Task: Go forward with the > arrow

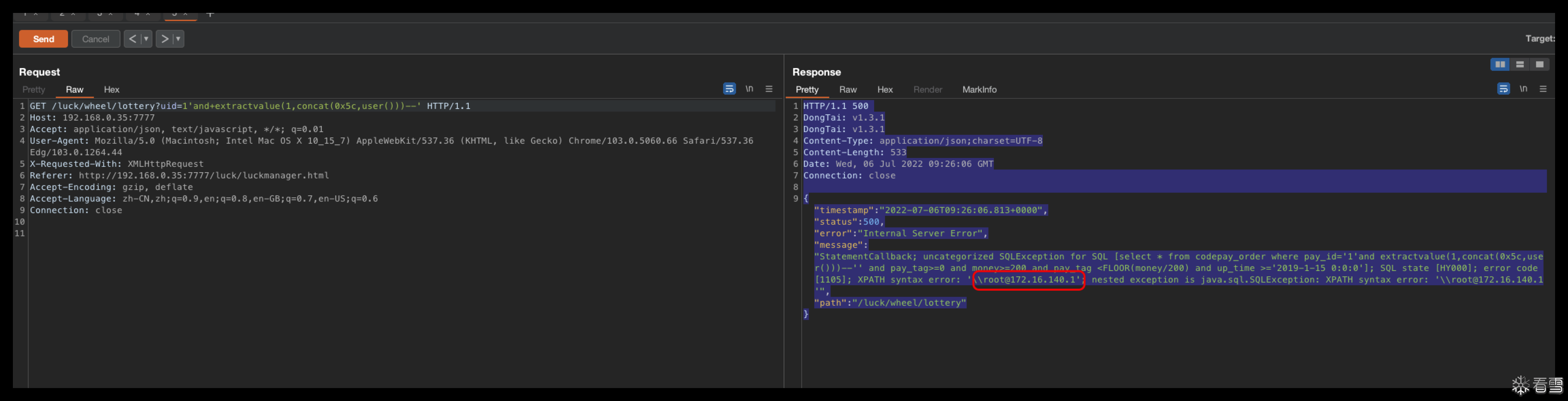Action: pos(164,39)
